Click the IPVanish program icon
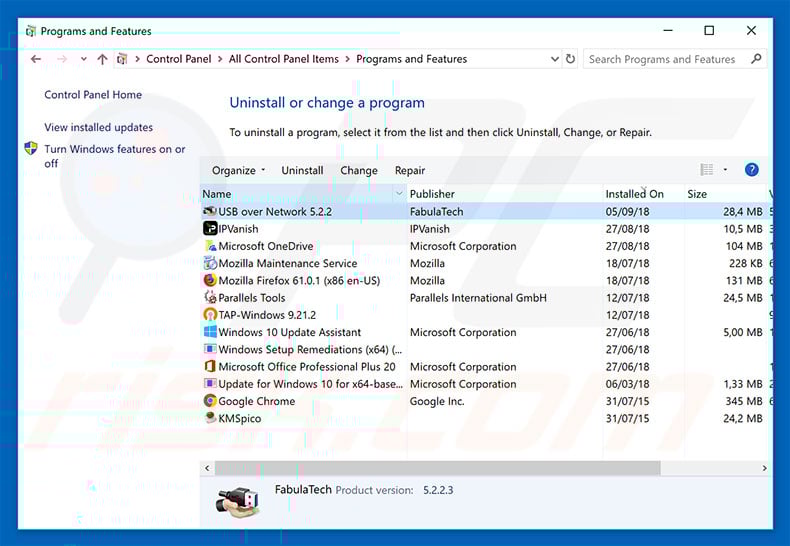 (x=210, y=229)
